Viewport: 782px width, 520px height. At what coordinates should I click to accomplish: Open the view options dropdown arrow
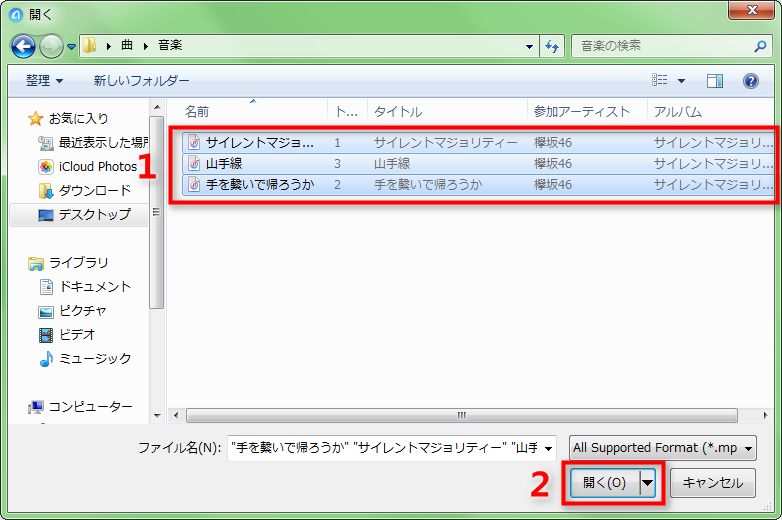(x=681, y=81)
